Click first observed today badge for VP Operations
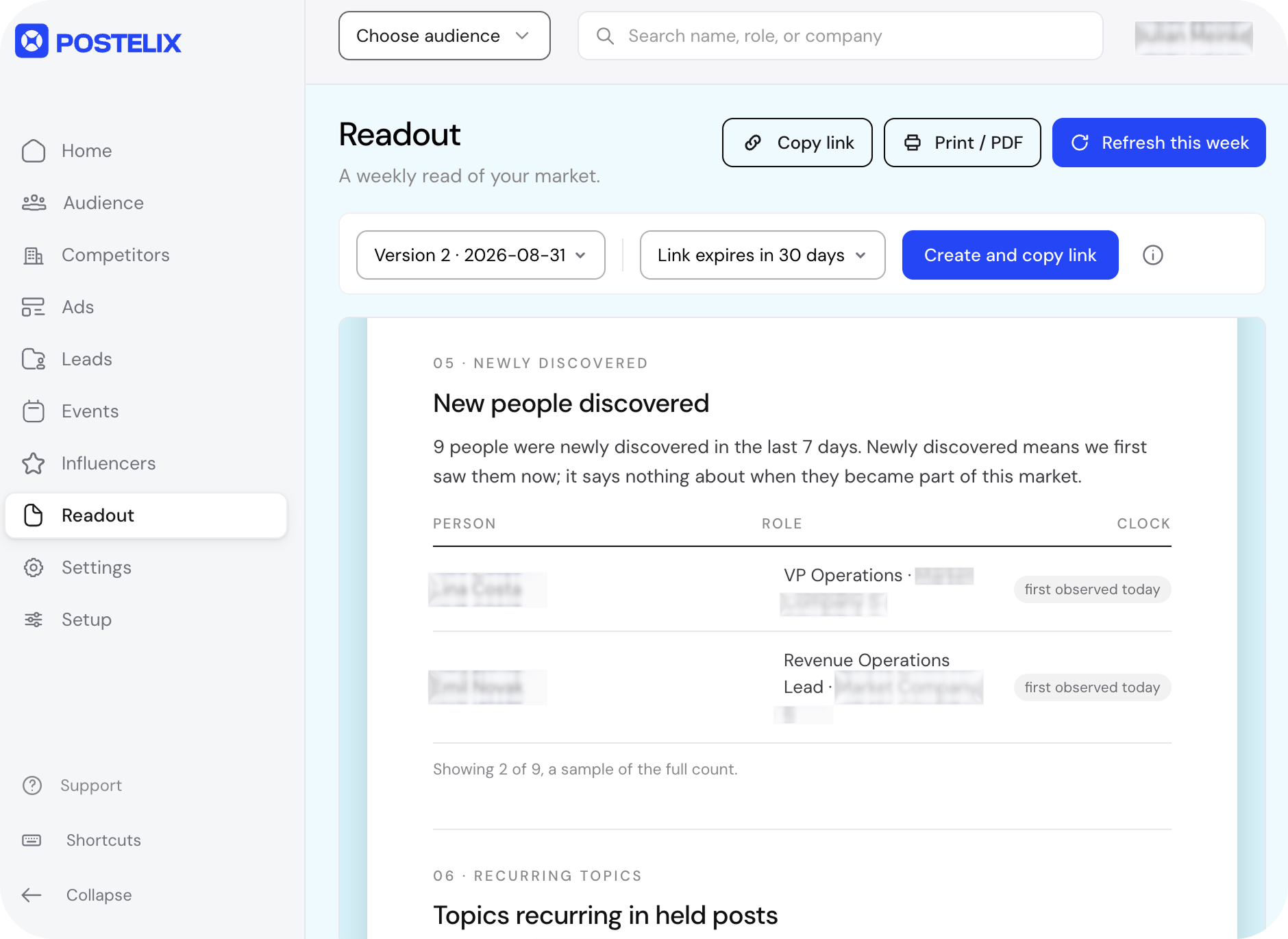 coord(1092,589)
